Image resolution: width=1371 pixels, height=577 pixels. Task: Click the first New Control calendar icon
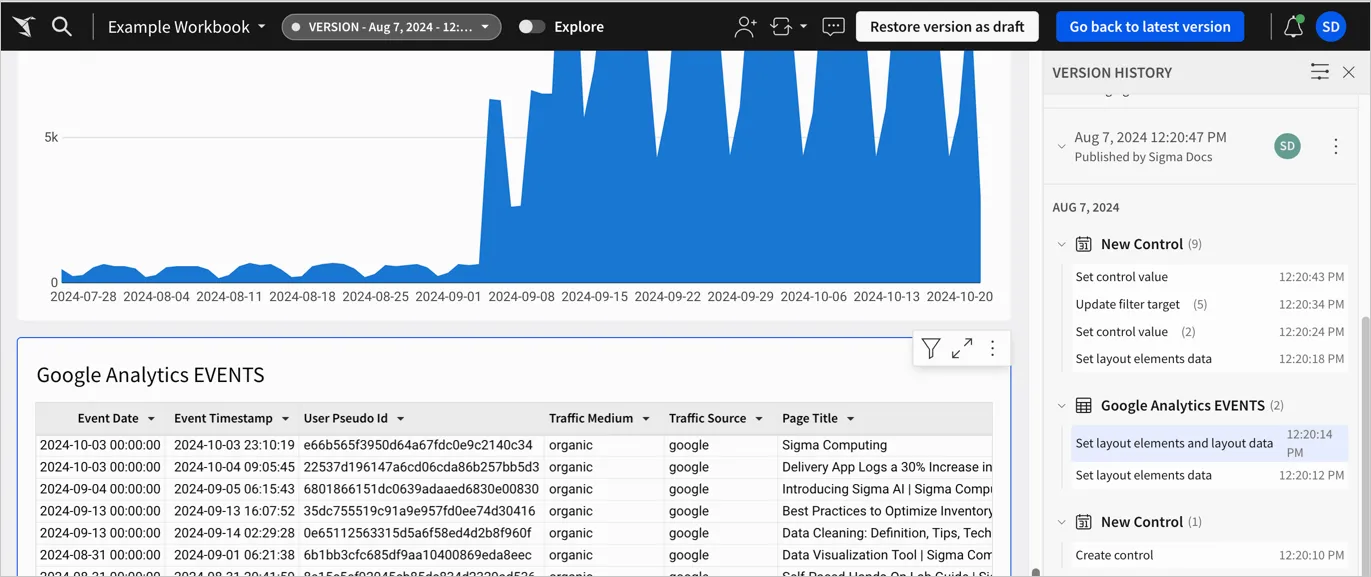point(1083,244)
